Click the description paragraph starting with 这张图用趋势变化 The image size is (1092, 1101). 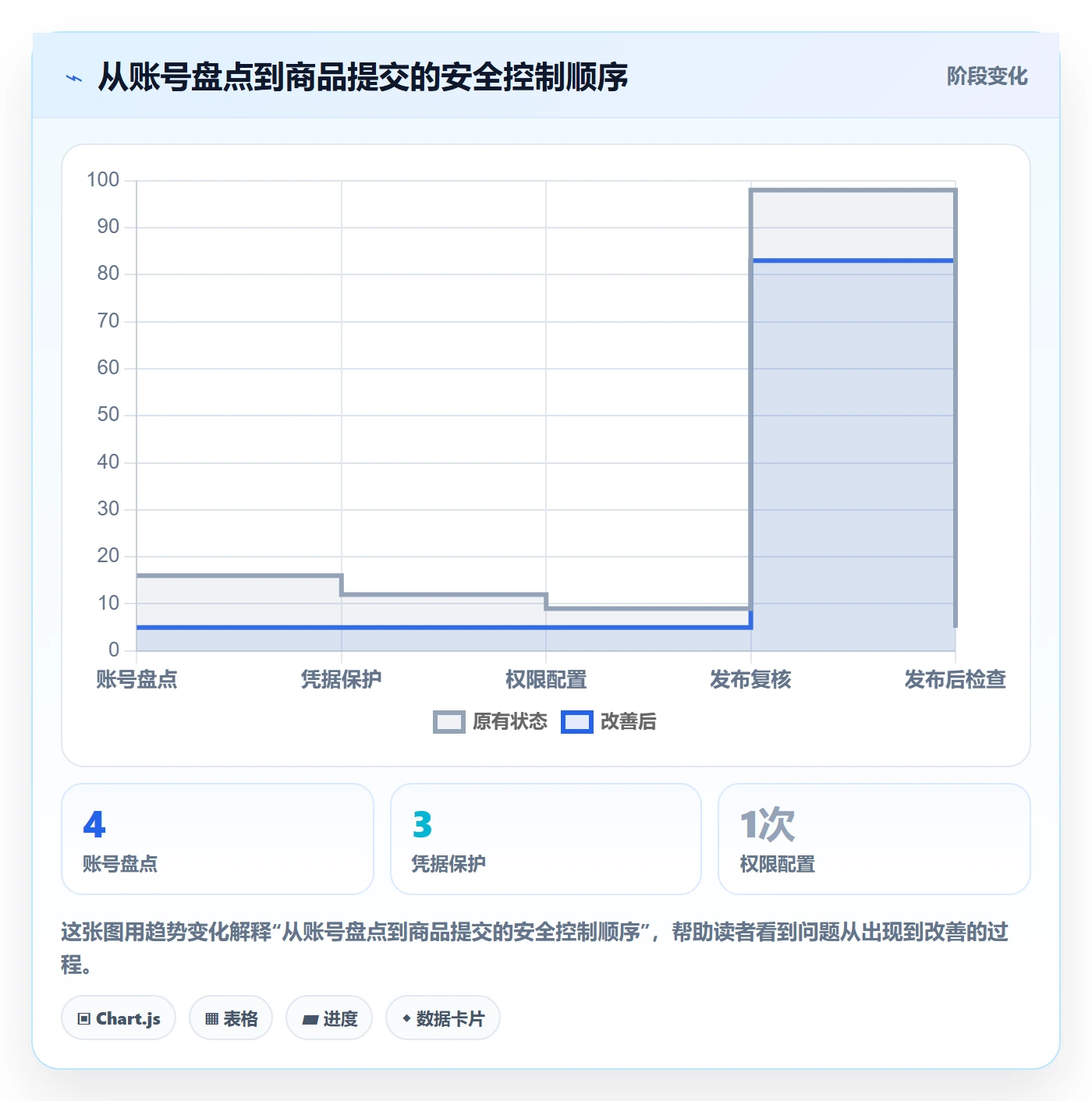coord(535,948)
